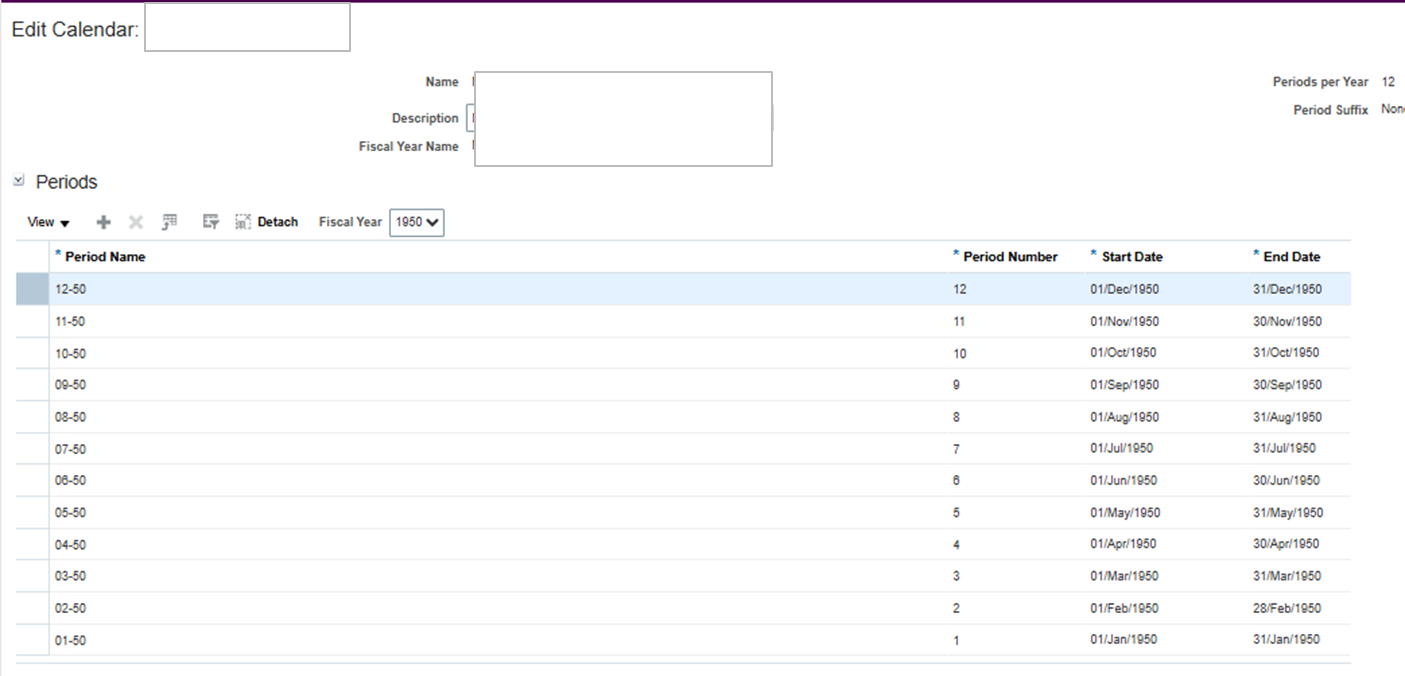Select period name 02-50

click(70, 608)
